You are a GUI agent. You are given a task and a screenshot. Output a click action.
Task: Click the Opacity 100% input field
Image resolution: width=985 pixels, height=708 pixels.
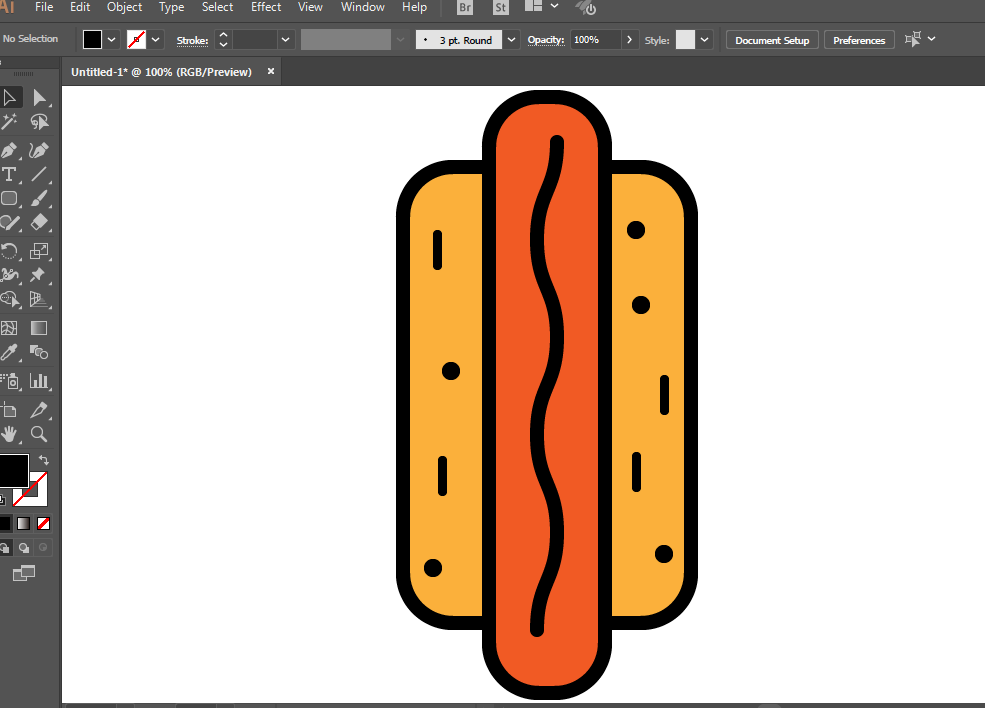(x=595, y=40)
